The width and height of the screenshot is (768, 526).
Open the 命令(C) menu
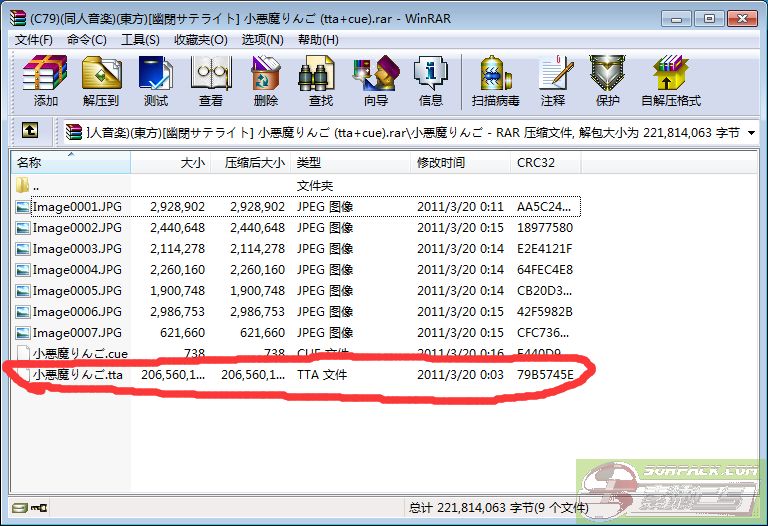[87, 40]
